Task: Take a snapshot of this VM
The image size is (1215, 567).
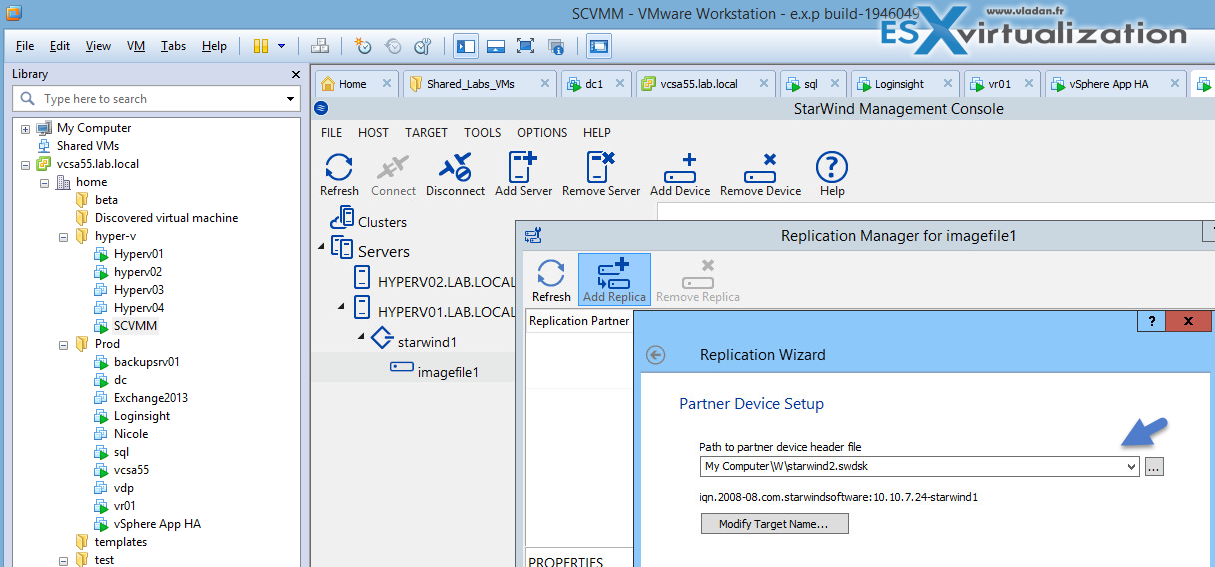Action: point(363,46)
